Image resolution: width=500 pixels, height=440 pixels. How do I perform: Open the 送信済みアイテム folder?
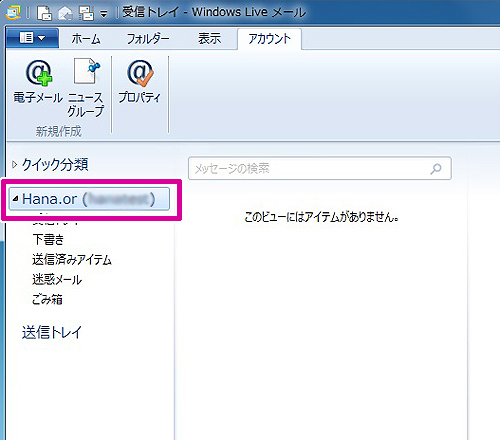click(x=72, y=260)
